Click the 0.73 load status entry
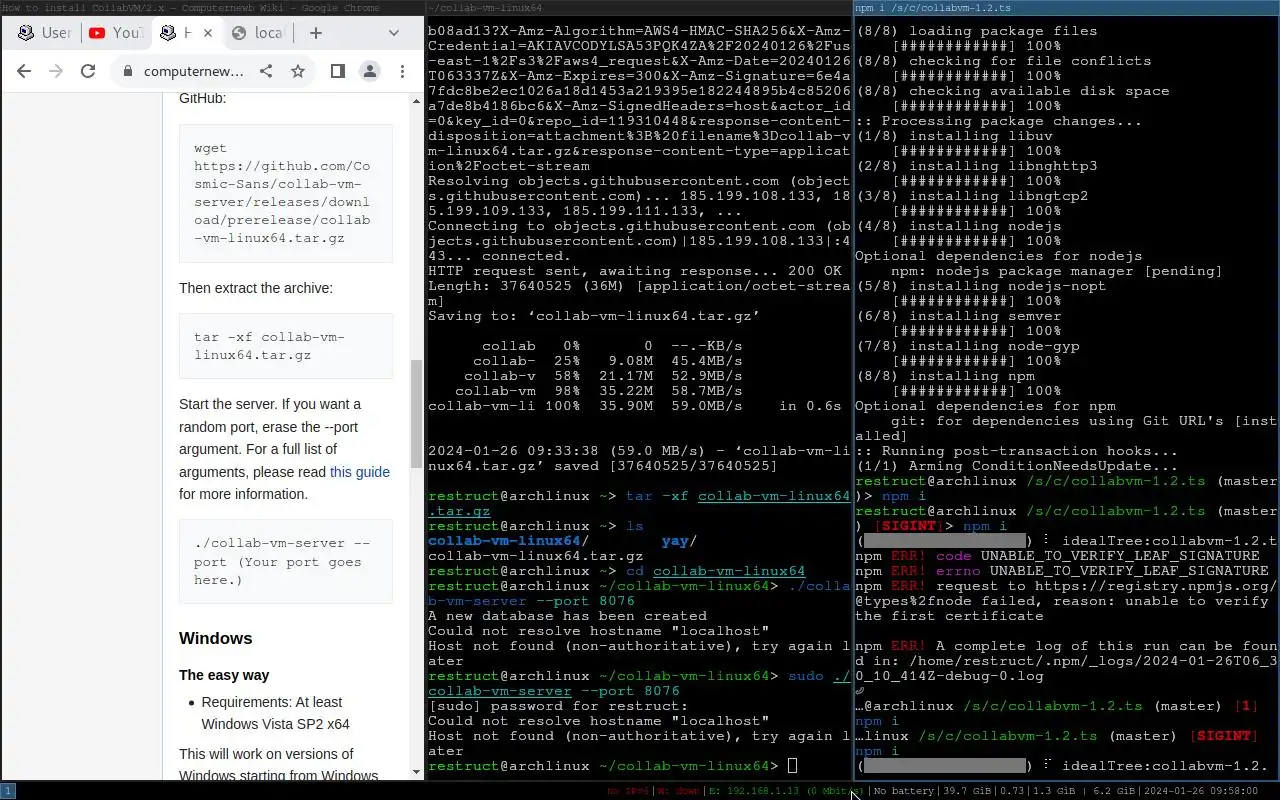The height and width of the screenshot is (800, 1280). click(x=1011, y=791)
